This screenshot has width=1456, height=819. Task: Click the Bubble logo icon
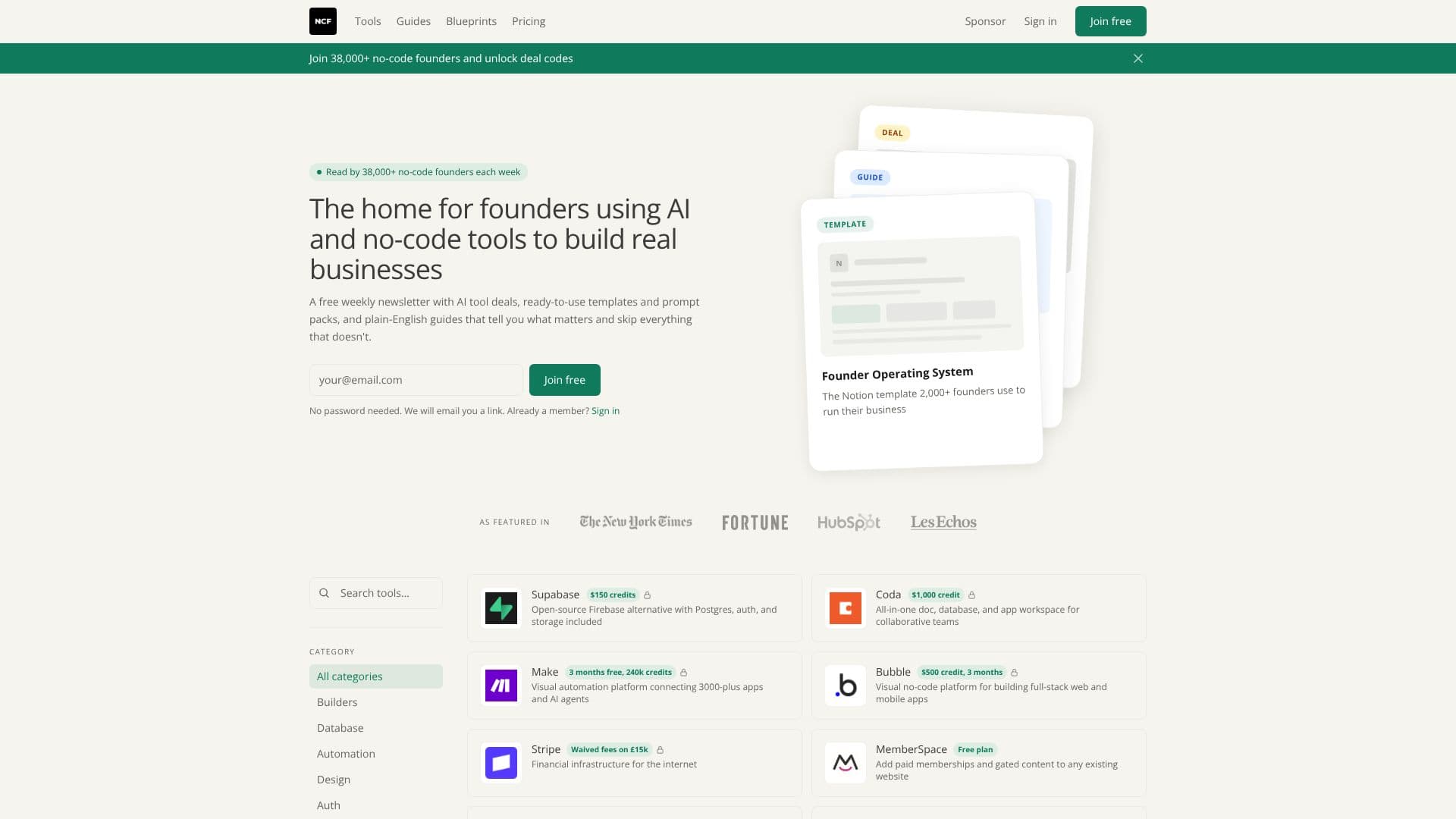coord(846,686)
